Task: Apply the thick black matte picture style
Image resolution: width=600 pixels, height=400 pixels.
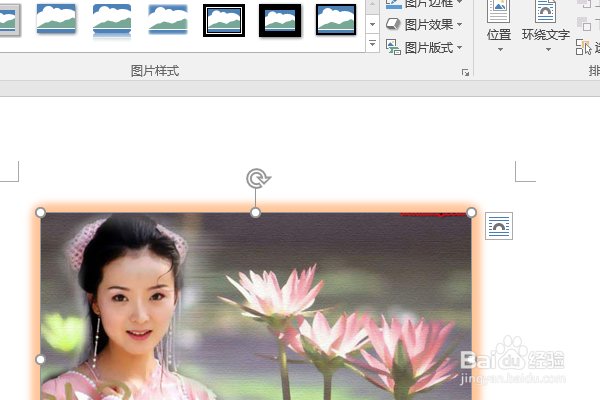Action: pos(280,20)
